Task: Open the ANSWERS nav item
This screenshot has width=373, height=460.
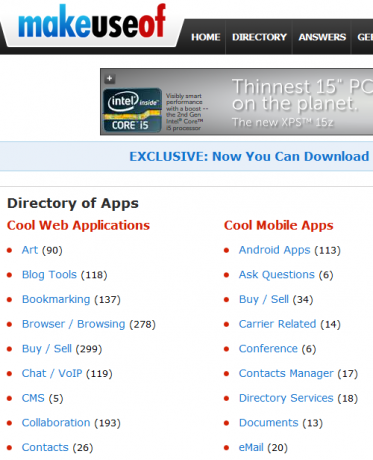Action: pos(322,37)
